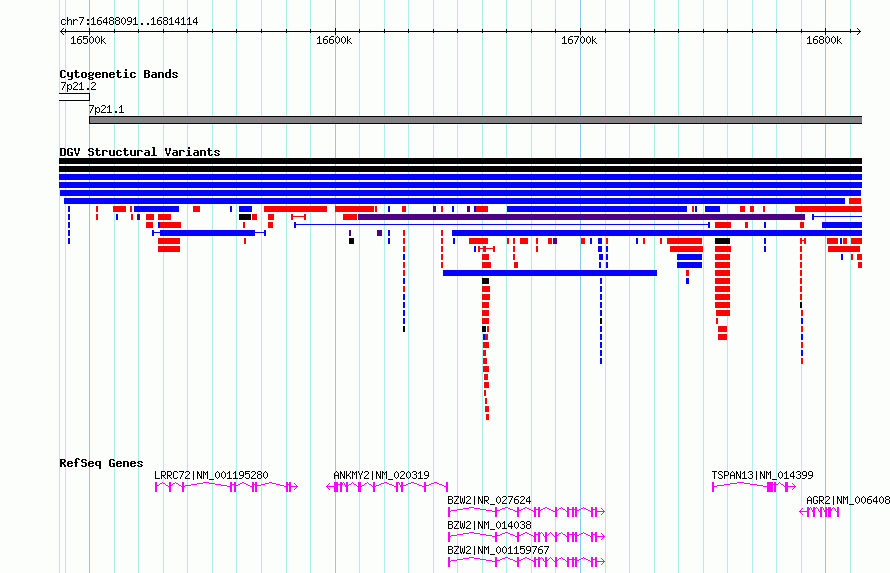Click the blue variant bar spanning BZW2 region
Viewport: 890px width, 573px height.
pyautogui.click(x=550, y=273)
